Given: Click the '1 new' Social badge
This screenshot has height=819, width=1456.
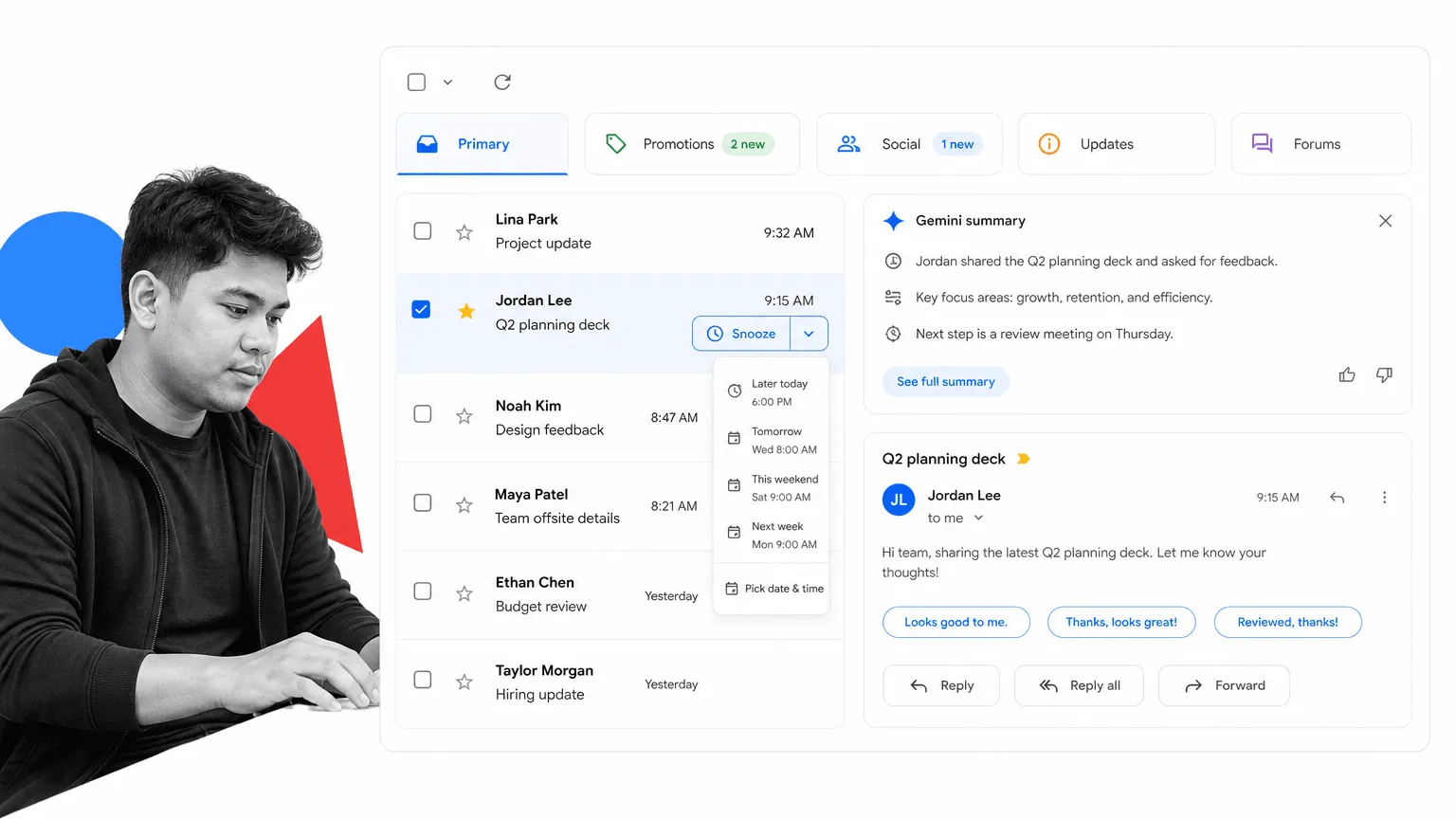Looking at the screenshot, I should [957, 144].
